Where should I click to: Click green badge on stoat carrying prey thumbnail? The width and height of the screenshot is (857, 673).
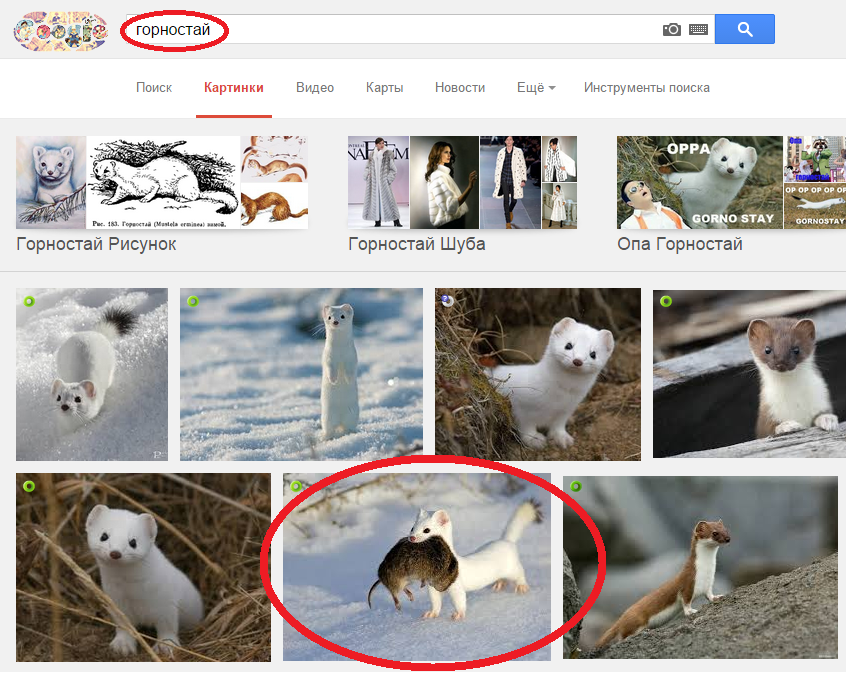pyautogui.click(x=296, y=486)
